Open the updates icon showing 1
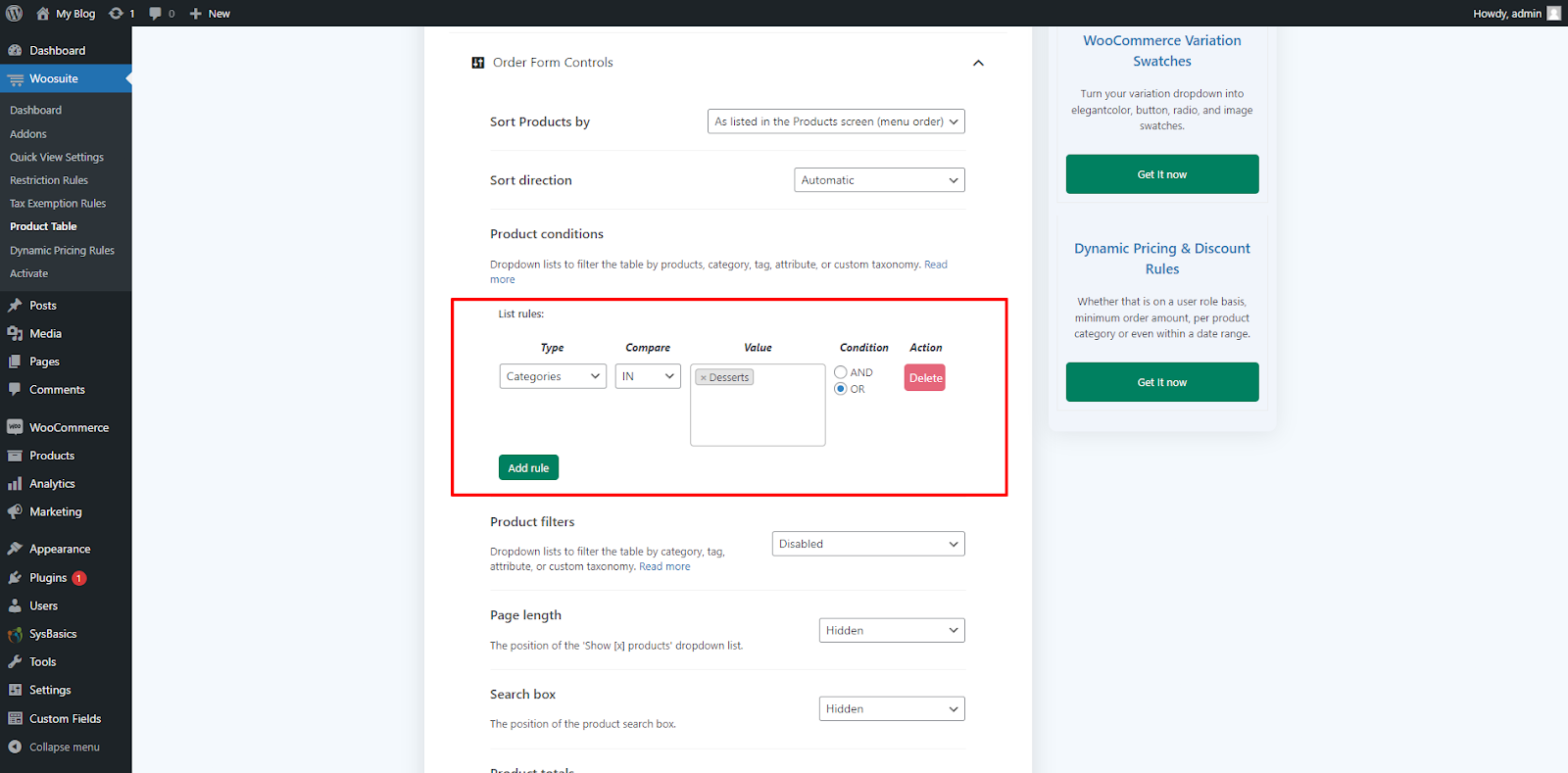The height and width of the screenshot is (773, 1568). coord(116,14)
